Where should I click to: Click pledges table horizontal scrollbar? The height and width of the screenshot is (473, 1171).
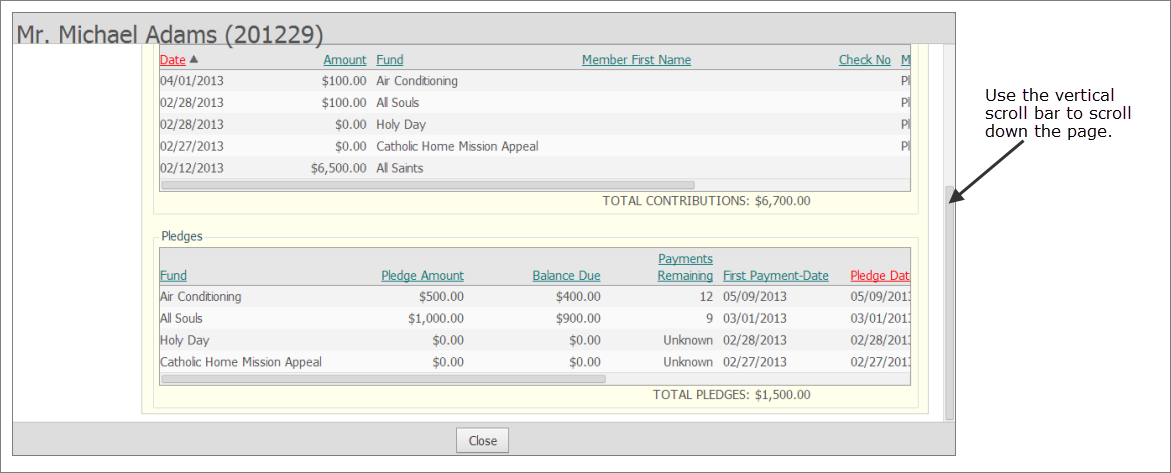382,379
